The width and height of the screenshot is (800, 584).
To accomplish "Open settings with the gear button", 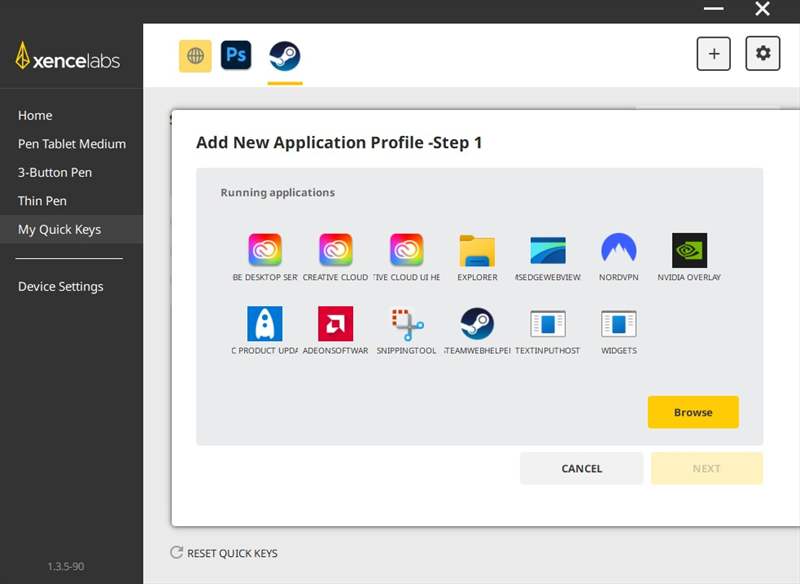I will coord(762,53).
